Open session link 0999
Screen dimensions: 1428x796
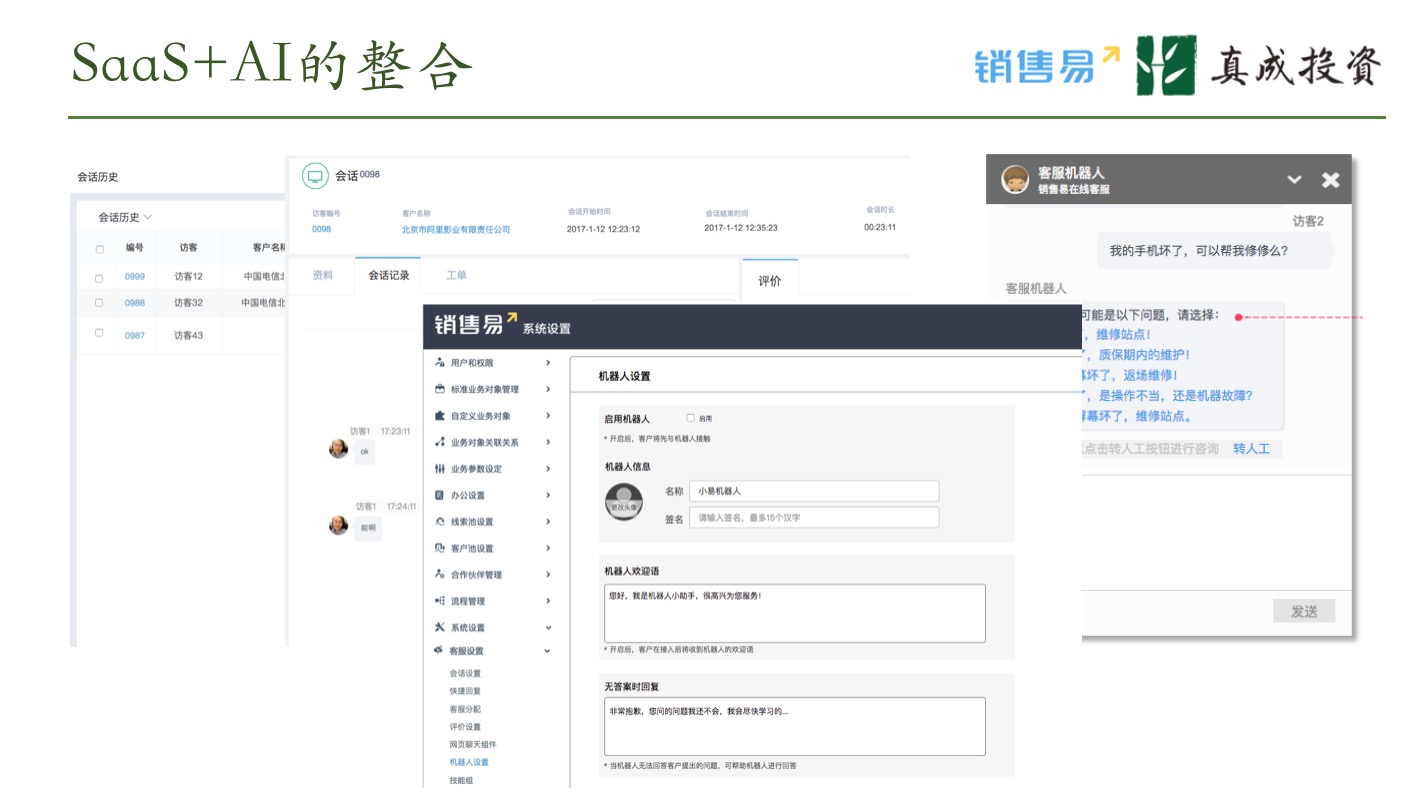(135, 277)
